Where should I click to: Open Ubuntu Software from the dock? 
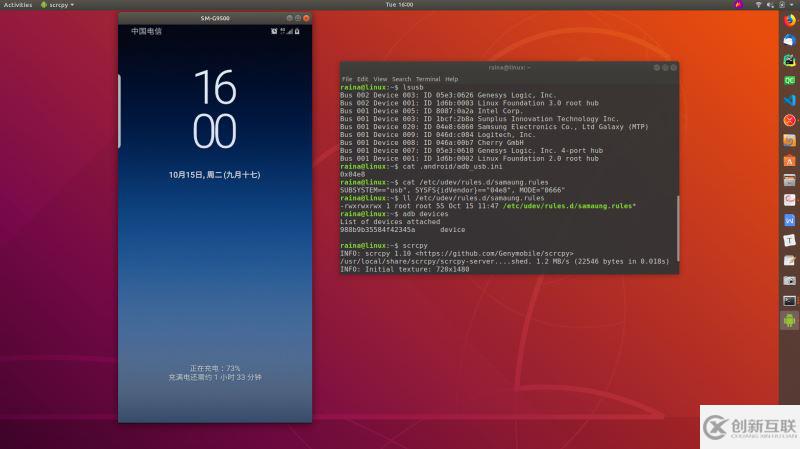point(789,160)
